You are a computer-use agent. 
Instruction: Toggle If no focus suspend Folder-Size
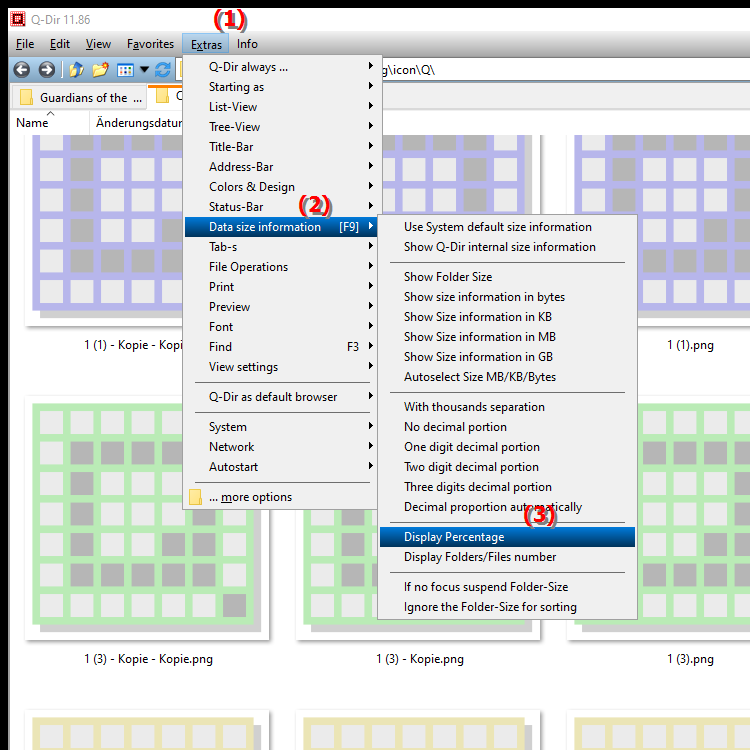(507, 587)
